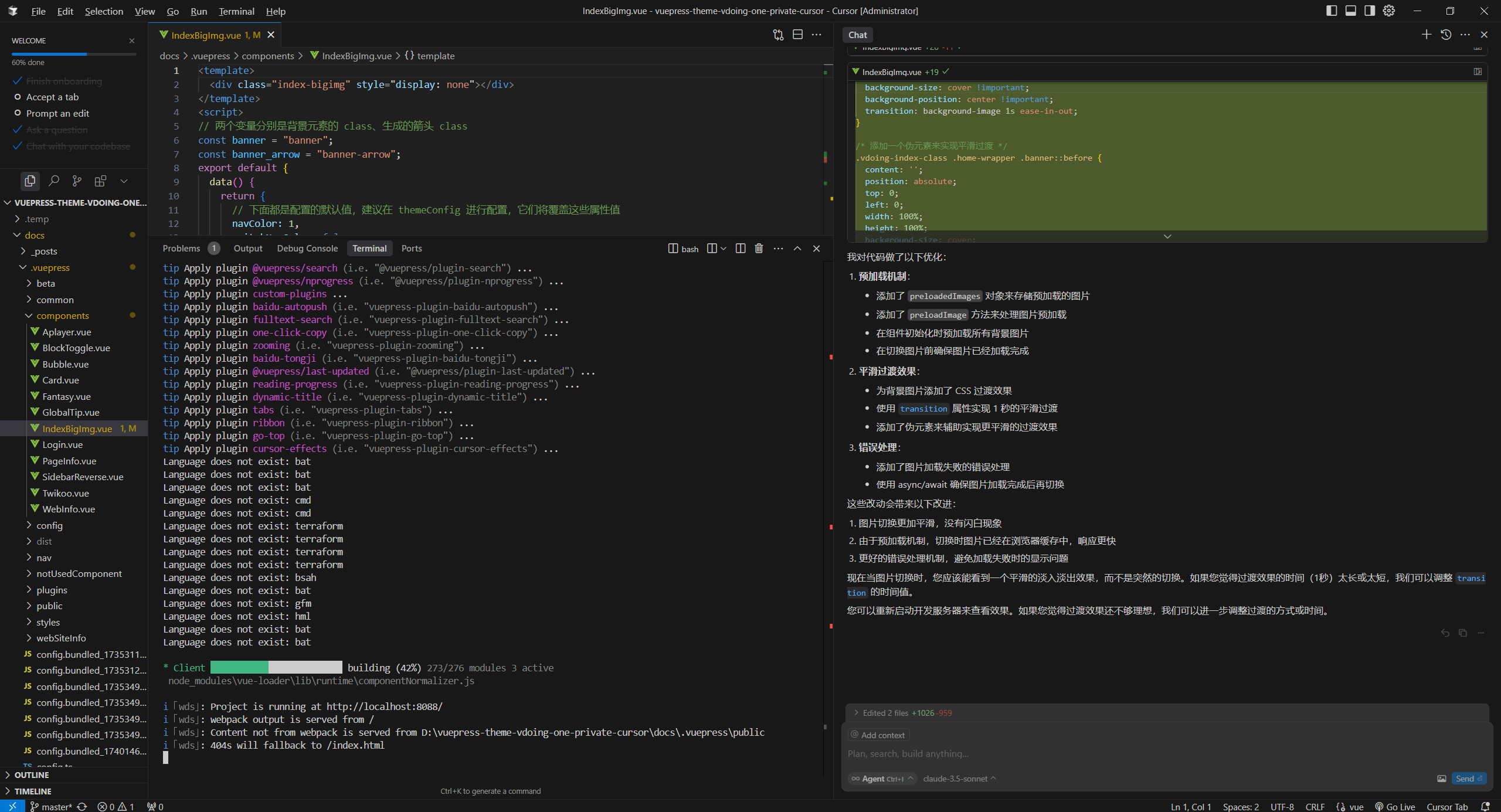Click Send button in chat
The image size is (1501, 812).
pyautogui.click(x=1468, y=779)
